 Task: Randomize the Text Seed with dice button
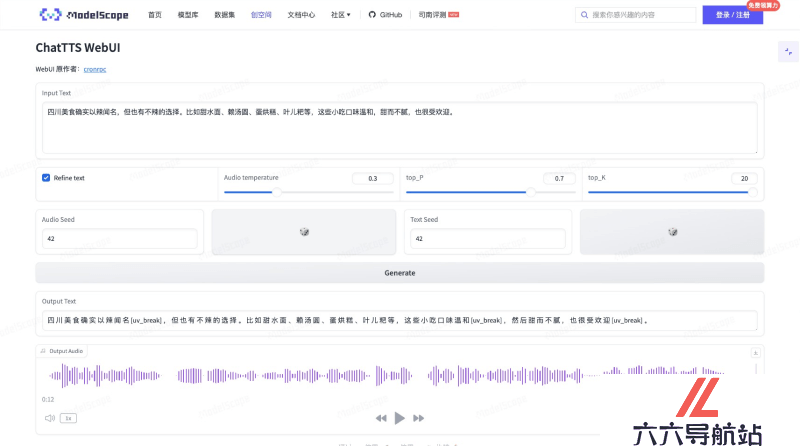click(672, 232)
